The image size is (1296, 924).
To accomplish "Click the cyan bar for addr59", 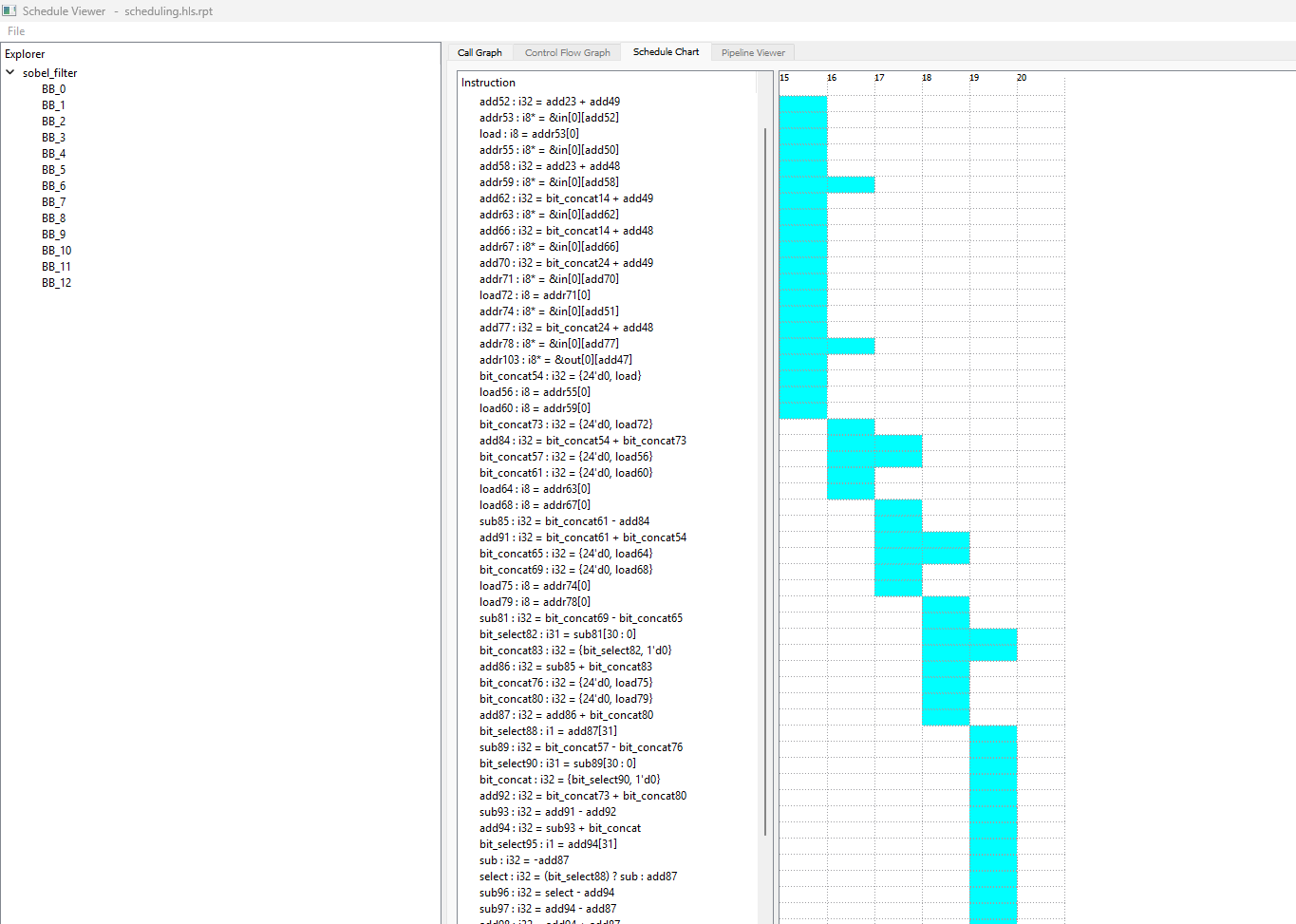I will [x=826, y=183].
